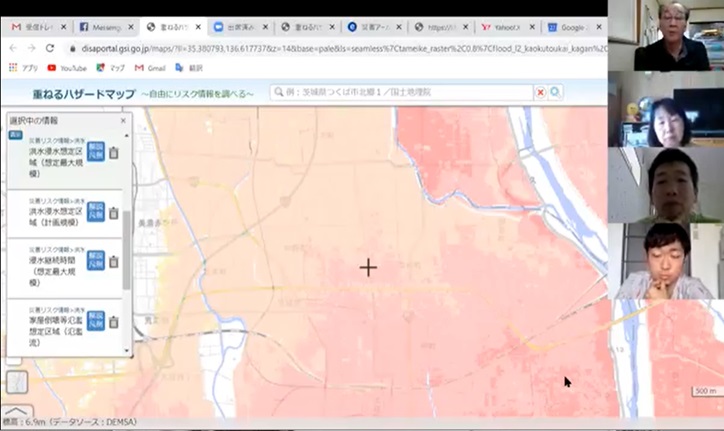Open the アプリ bookmarks shortcut
Screen dimensions: 724x431
click(x=23, y=68)
